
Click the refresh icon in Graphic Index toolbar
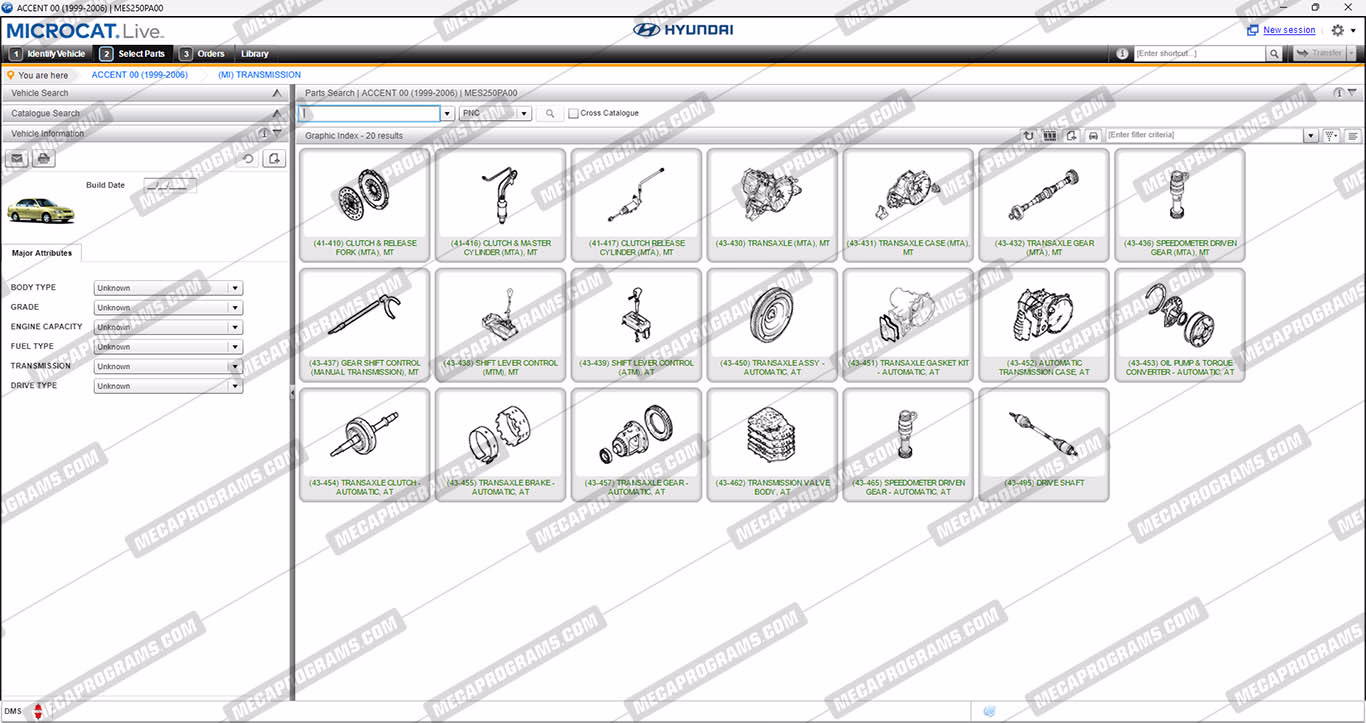click(1028, 136)
